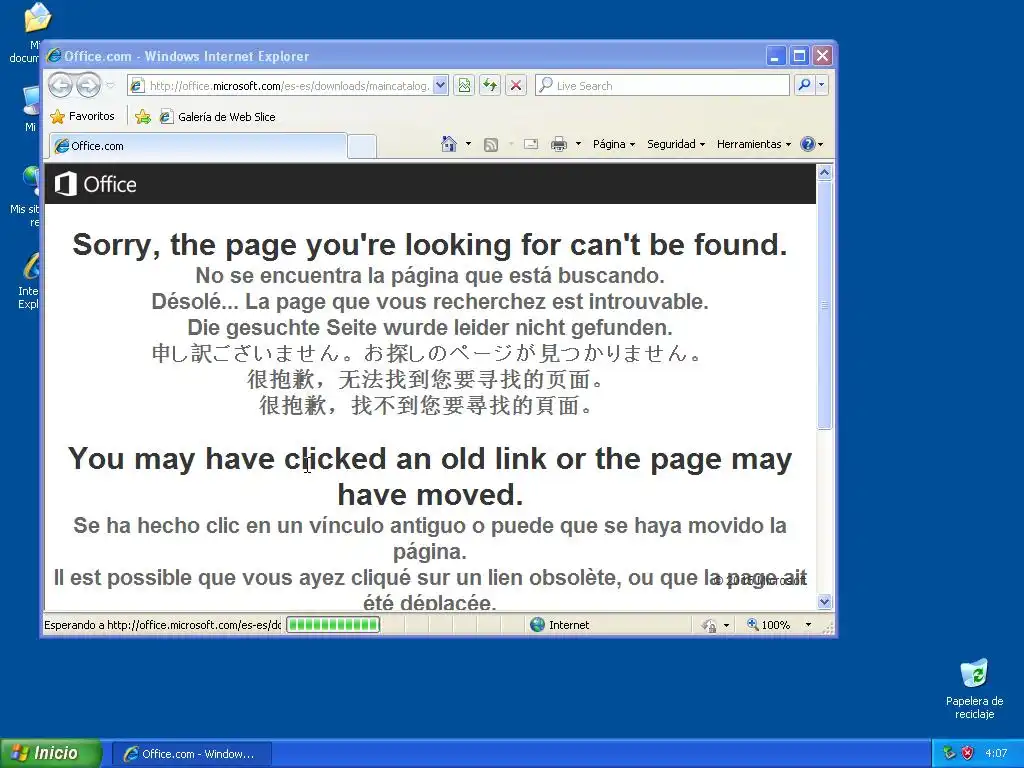Select the Office.com tab
Screen dimensions: 1024x768
coord(198,146)
